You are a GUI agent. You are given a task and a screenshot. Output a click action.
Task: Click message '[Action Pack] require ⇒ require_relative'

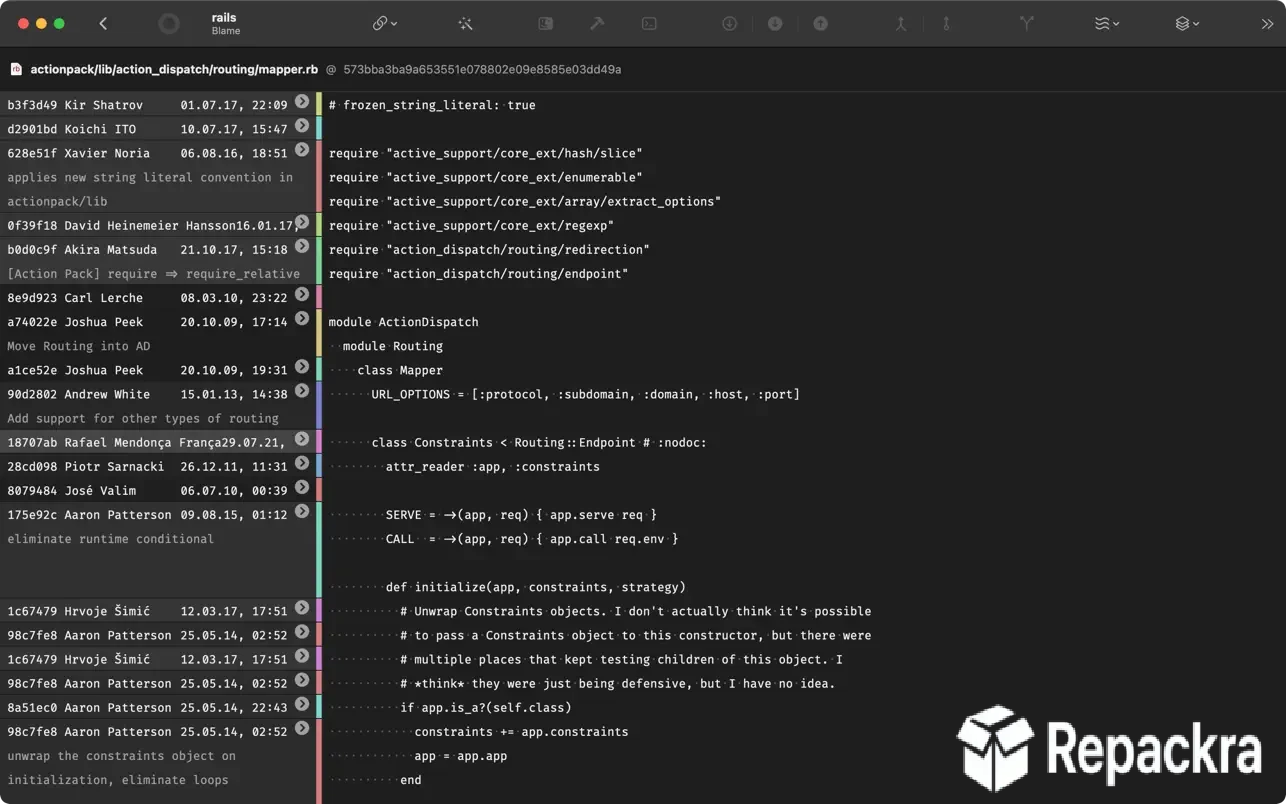153,274
